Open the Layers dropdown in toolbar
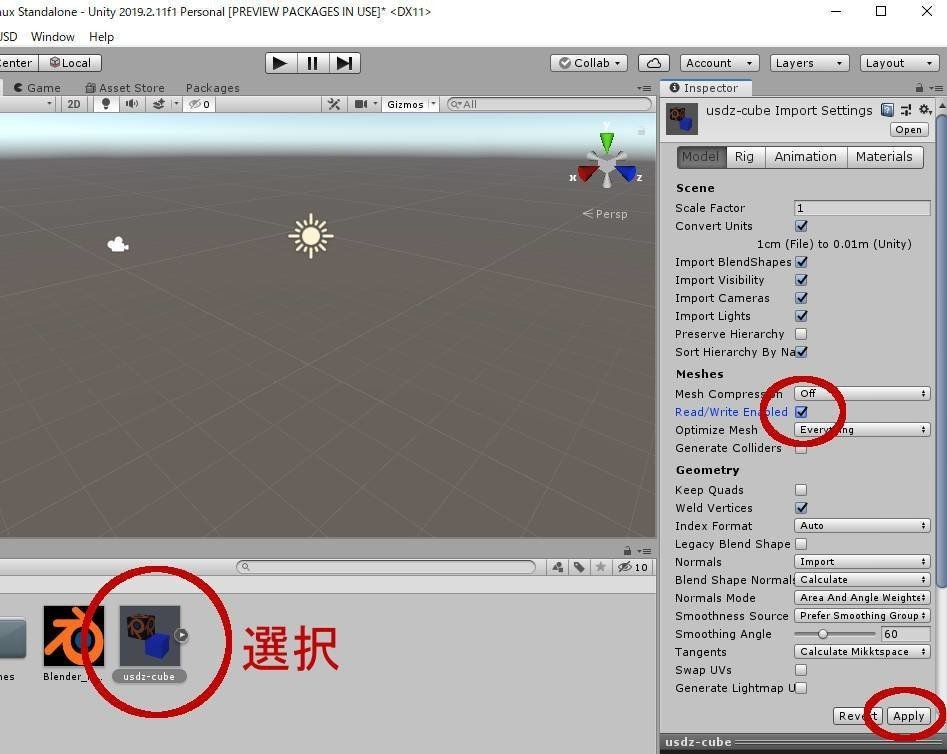 pyautogui.click(x=809, y=63)
